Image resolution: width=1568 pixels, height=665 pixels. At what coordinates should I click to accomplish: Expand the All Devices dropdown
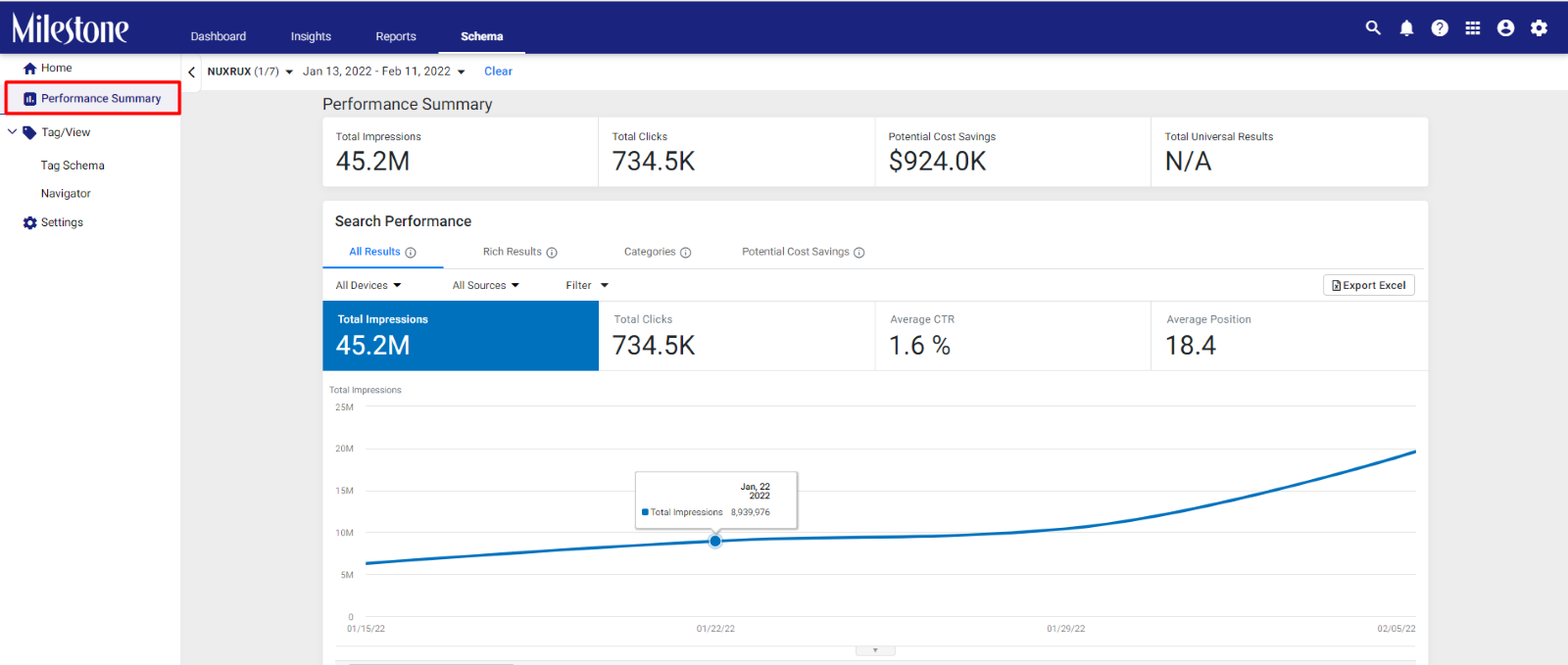point(368,285)
